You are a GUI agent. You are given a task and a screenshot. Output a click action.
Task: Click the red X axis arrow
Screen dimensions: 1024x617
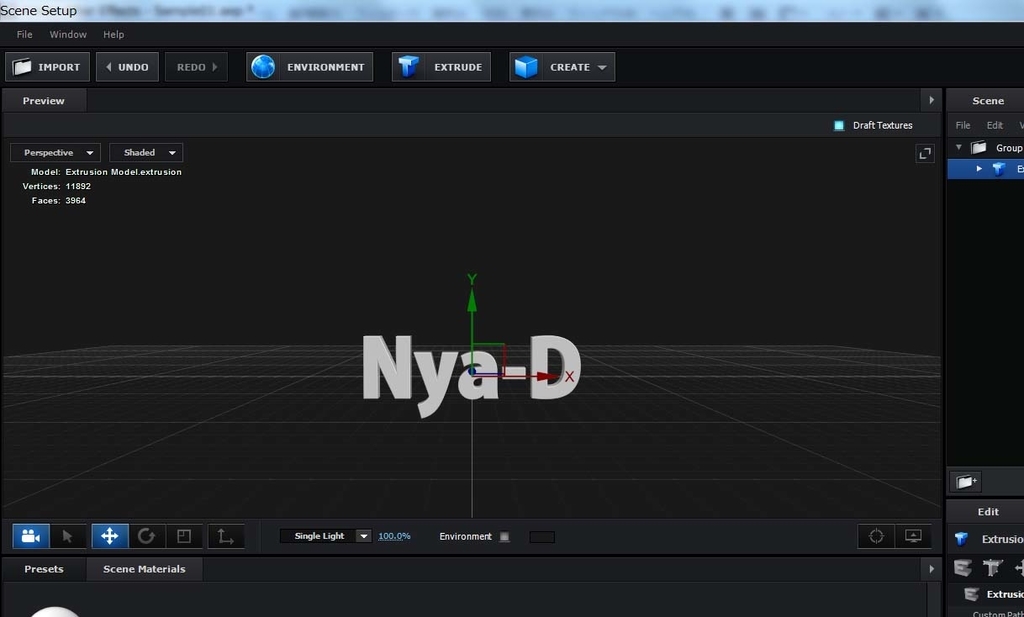pos(549,376)
